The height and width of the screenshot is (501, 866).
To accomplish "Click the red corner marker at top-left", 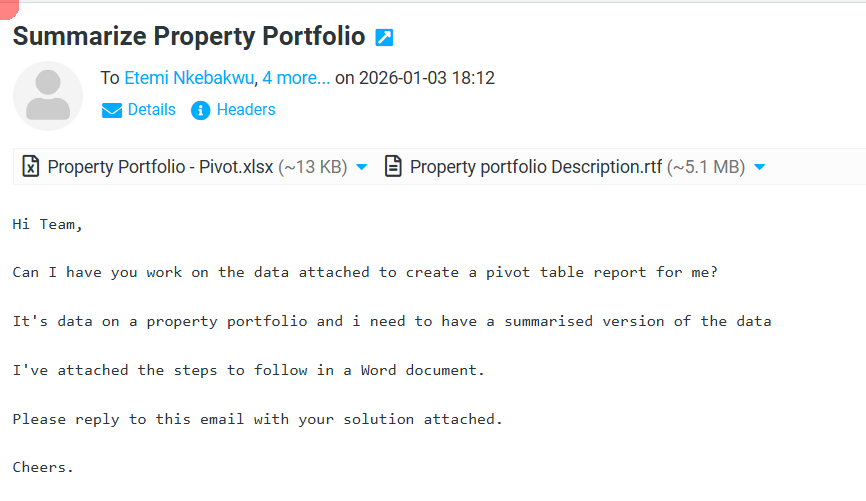I will pyautogui.click(x=6, y=7).
